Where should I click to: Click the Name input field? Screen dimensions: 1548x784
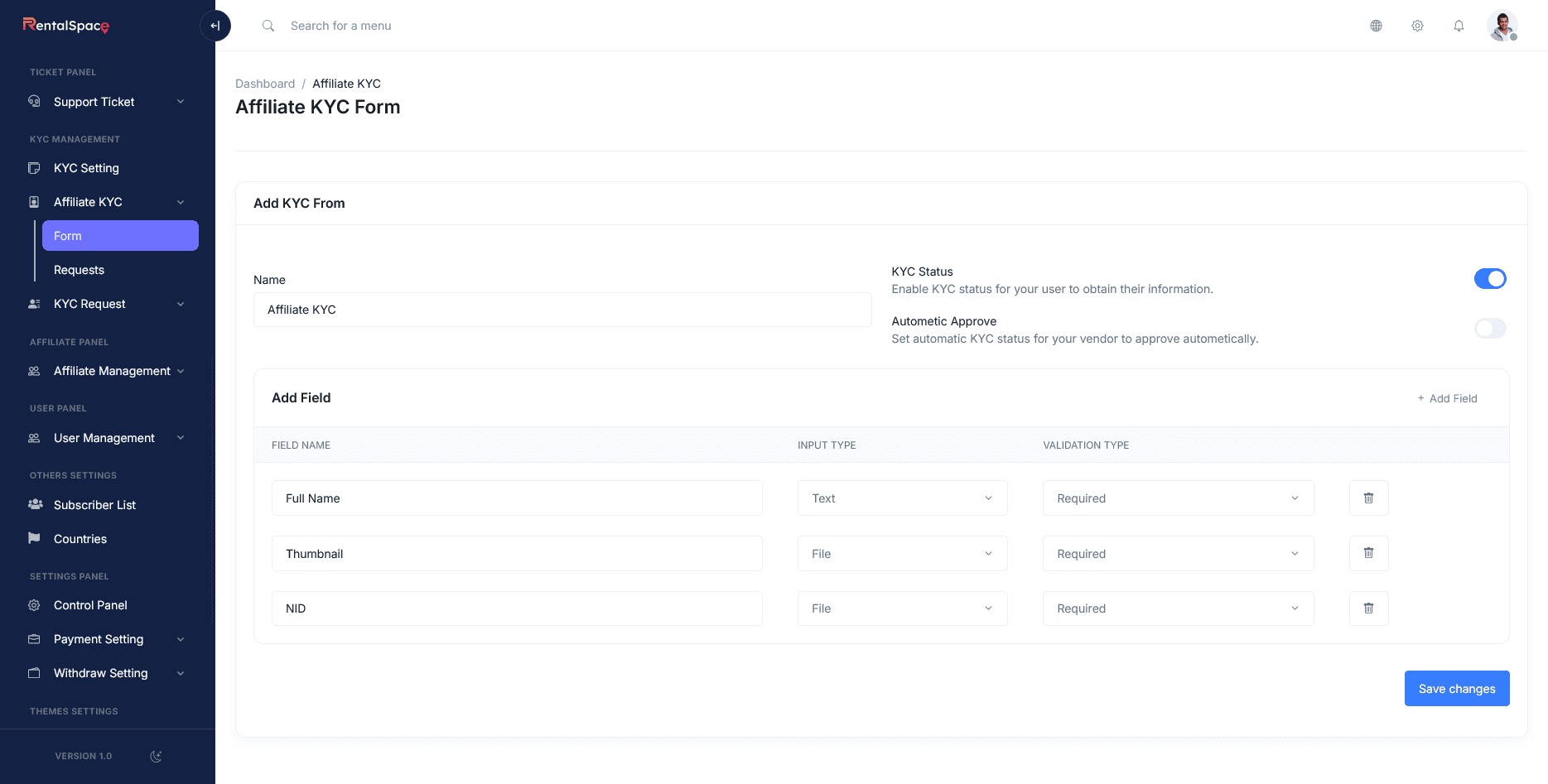(562, 310)
